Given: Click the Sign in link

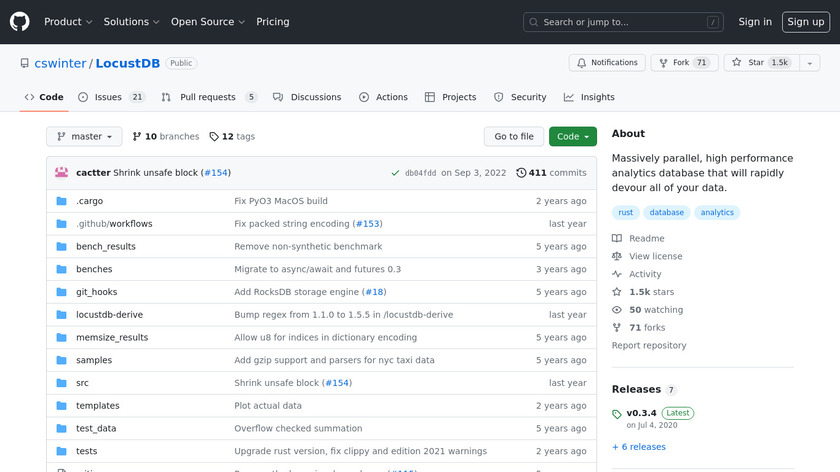Looking at the screenshot, I should (755, 22).
